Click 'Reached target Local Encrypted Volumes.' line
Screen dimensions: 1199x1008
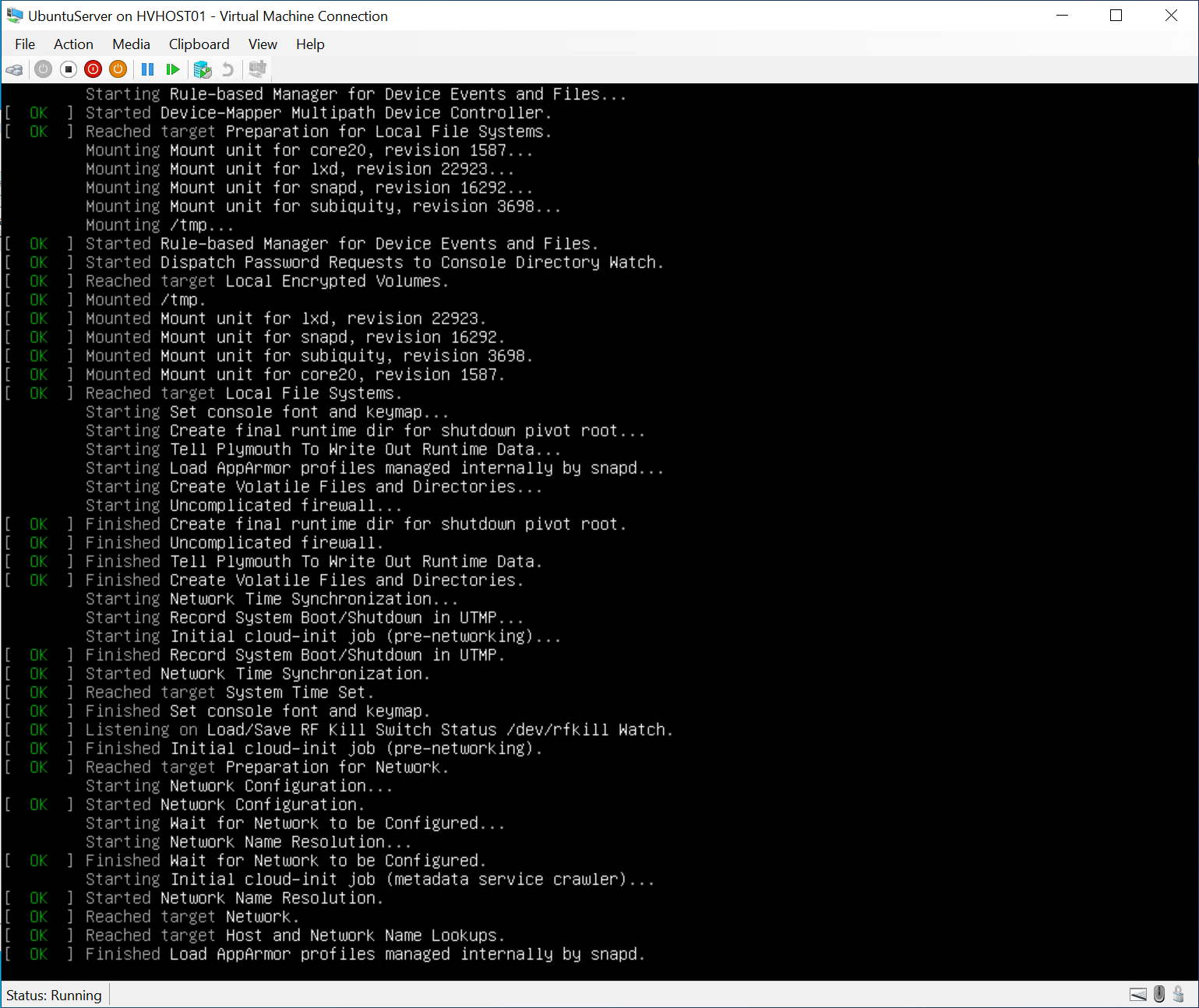point(267,281)
